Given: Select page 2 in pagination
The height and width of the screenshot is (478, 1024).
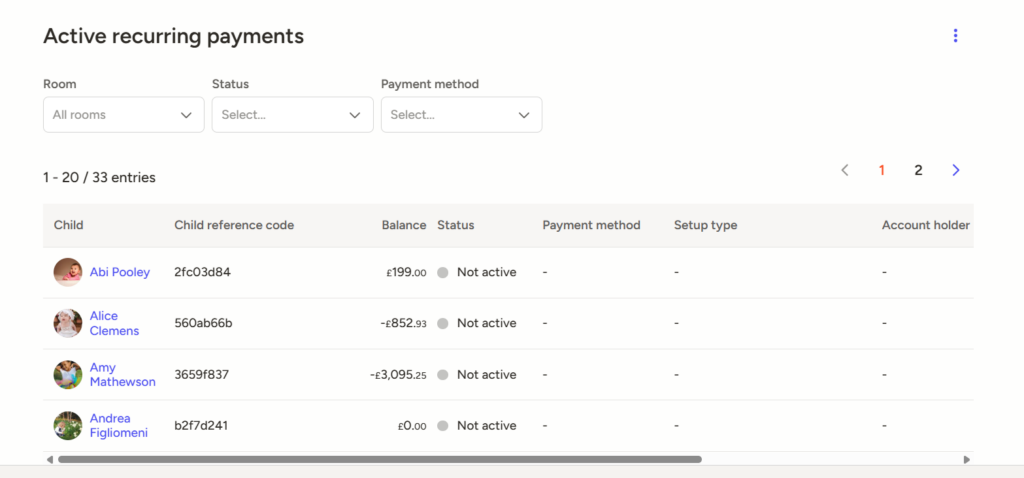Looking at the screenshot, I should [918, 170].
